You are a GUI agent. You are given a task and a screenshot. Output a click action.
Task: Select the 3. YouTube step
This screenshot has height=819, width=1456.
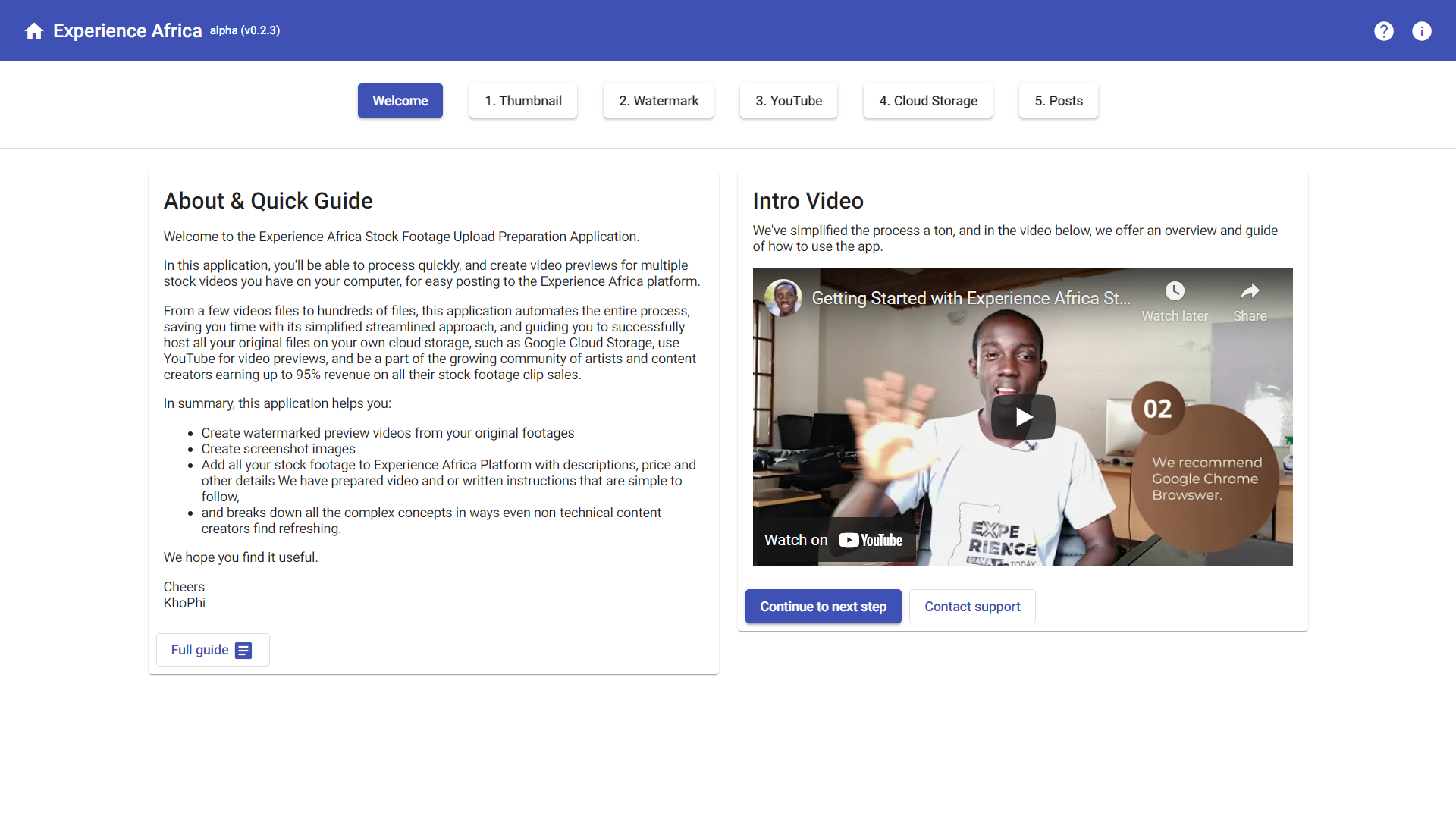(x=789, y=101)
